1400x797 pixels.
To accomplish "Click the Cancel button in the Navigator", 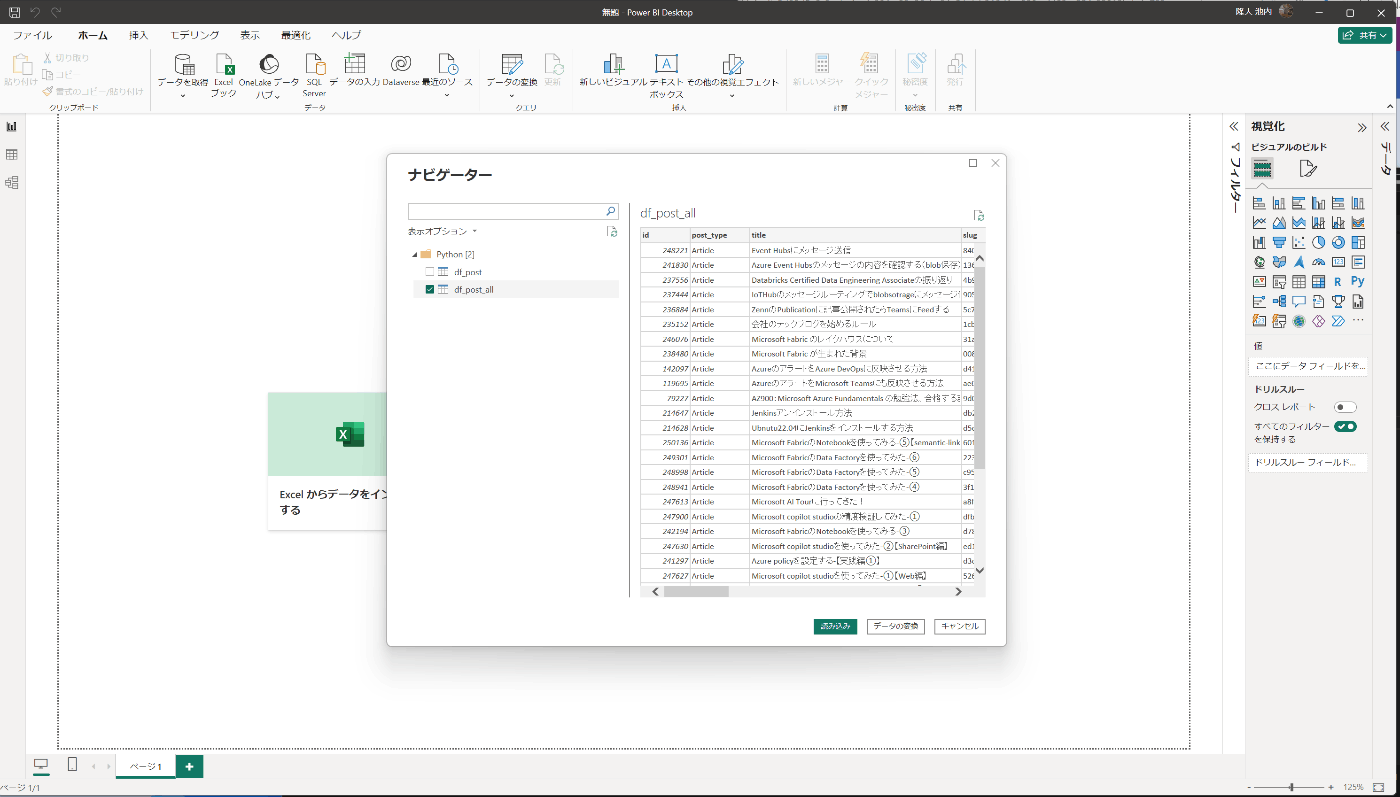I will (x=960, y=626).
